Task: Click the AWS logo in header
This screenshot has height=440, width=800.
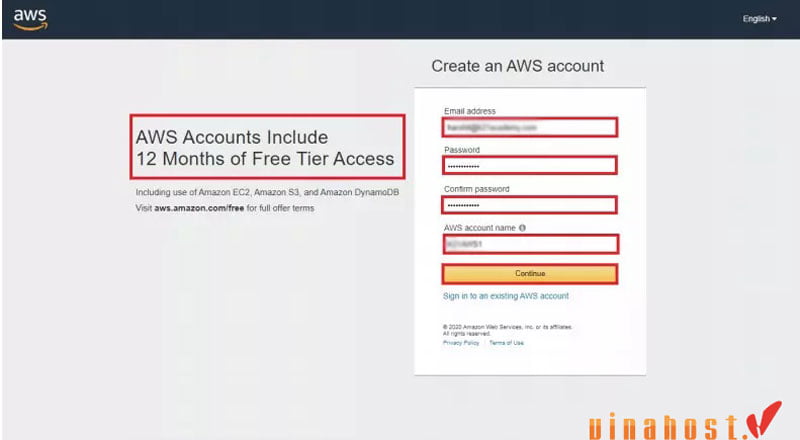Action: pos(31,19)
